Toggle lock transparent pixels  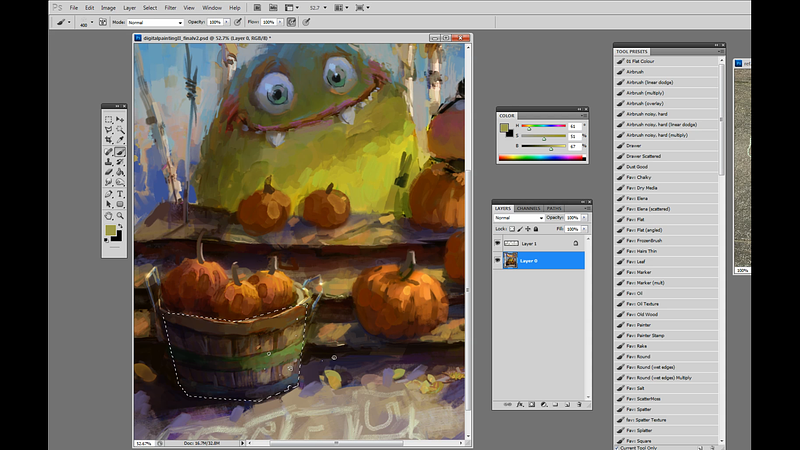coord(512,229)
